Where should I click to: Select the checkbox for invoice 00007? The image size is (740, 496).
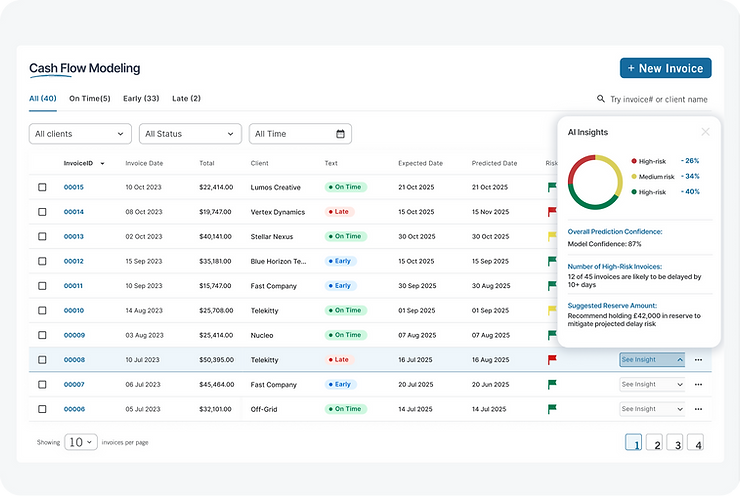click(42, 384)
